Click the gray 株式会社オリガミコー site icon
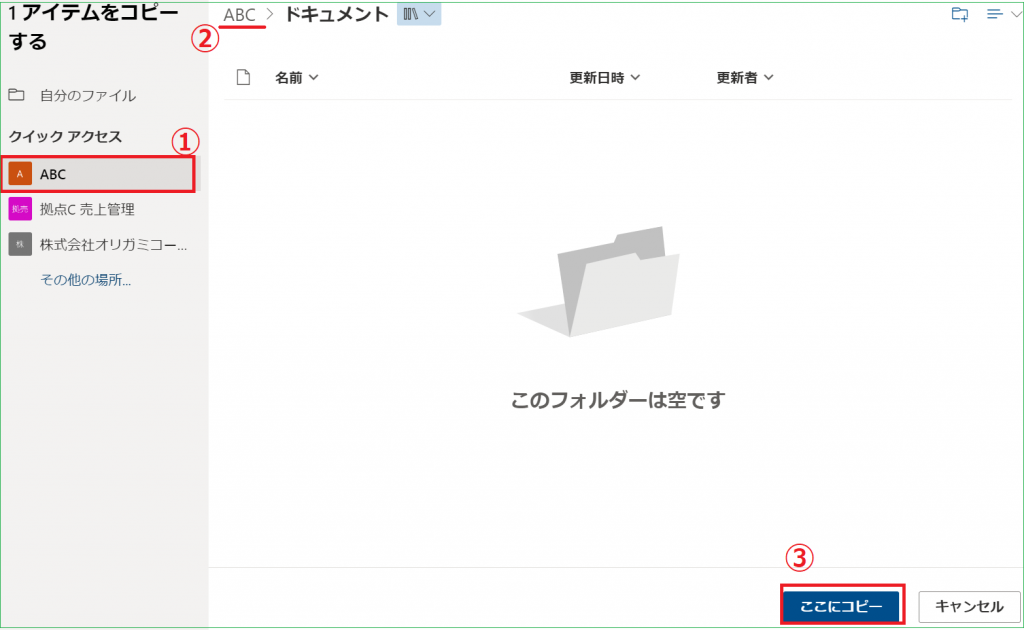This screenshot has height=630, width=1024. coord(19,244)
